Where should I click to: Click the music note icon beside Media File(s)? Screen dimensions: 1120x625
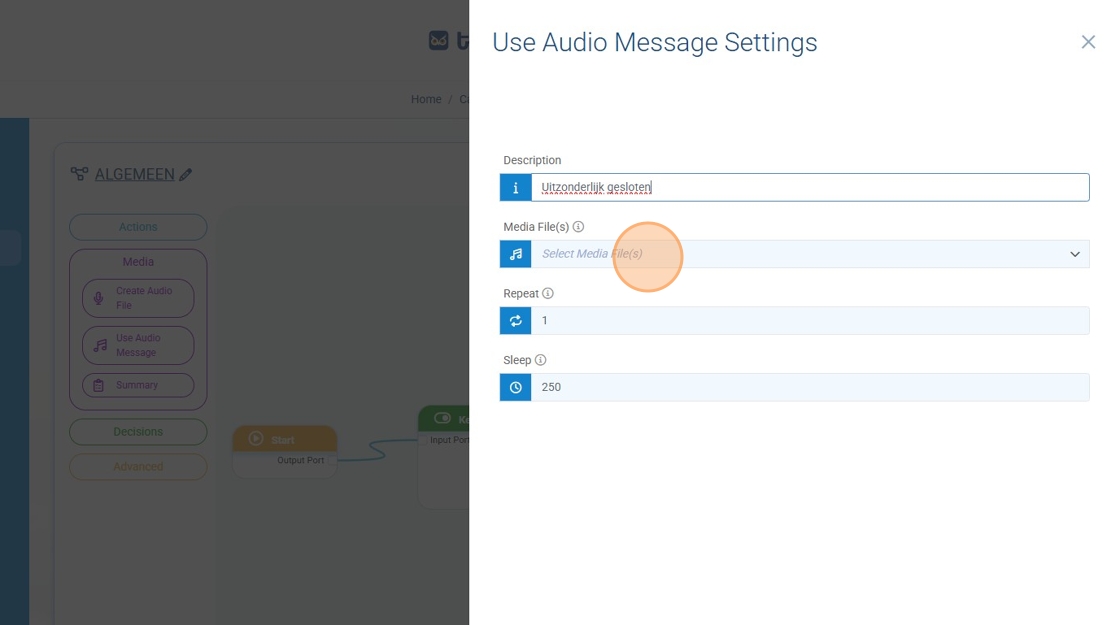[515, 254]
